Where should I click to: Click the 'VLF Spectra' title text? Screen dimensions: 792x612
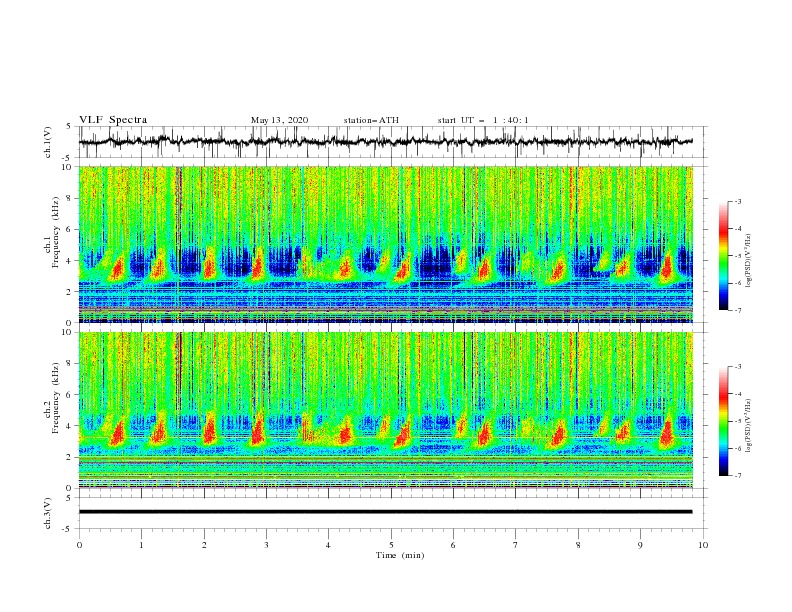(113, 120)
